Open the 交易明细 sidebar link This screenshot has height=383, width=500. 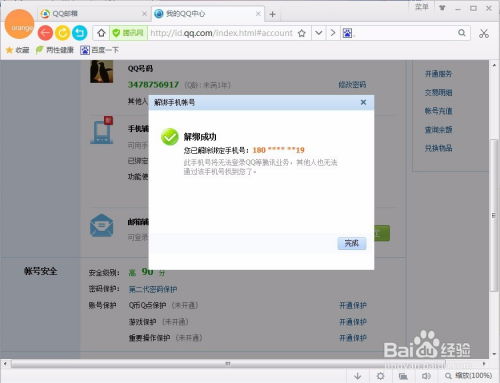[438, 93]
